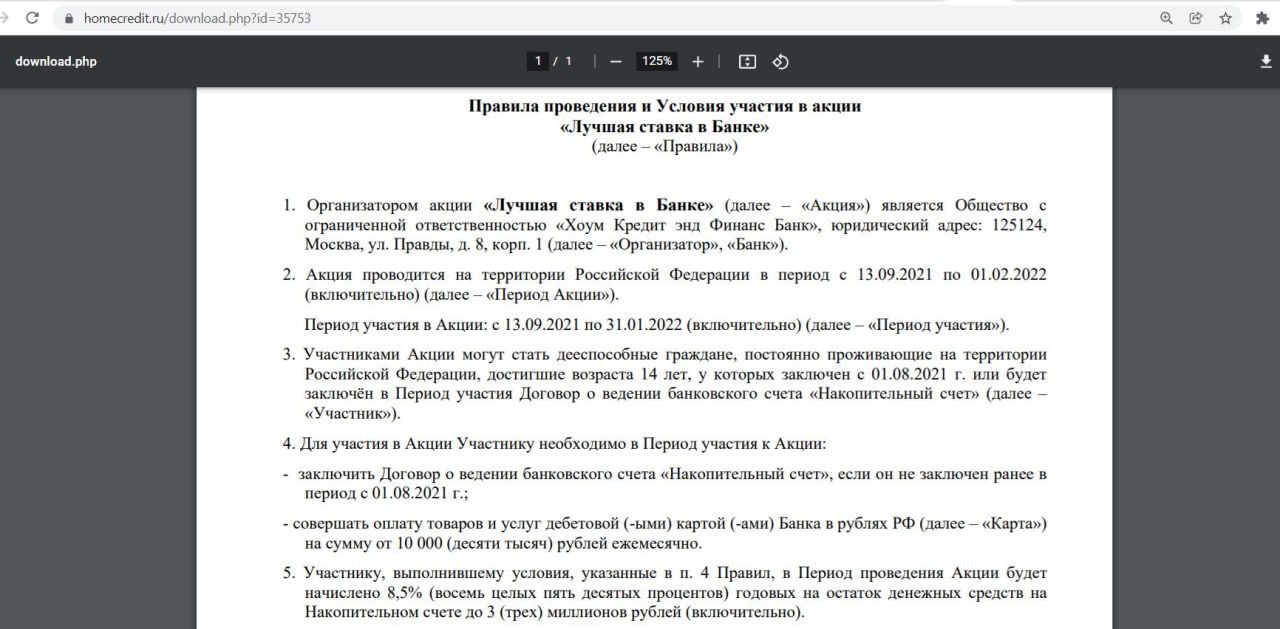The height and width of the screenshot is (629, 1280).
Task: Click the line 'Накопительном счете до 3 (трех) миллионов рублей'
Action: 555,612
